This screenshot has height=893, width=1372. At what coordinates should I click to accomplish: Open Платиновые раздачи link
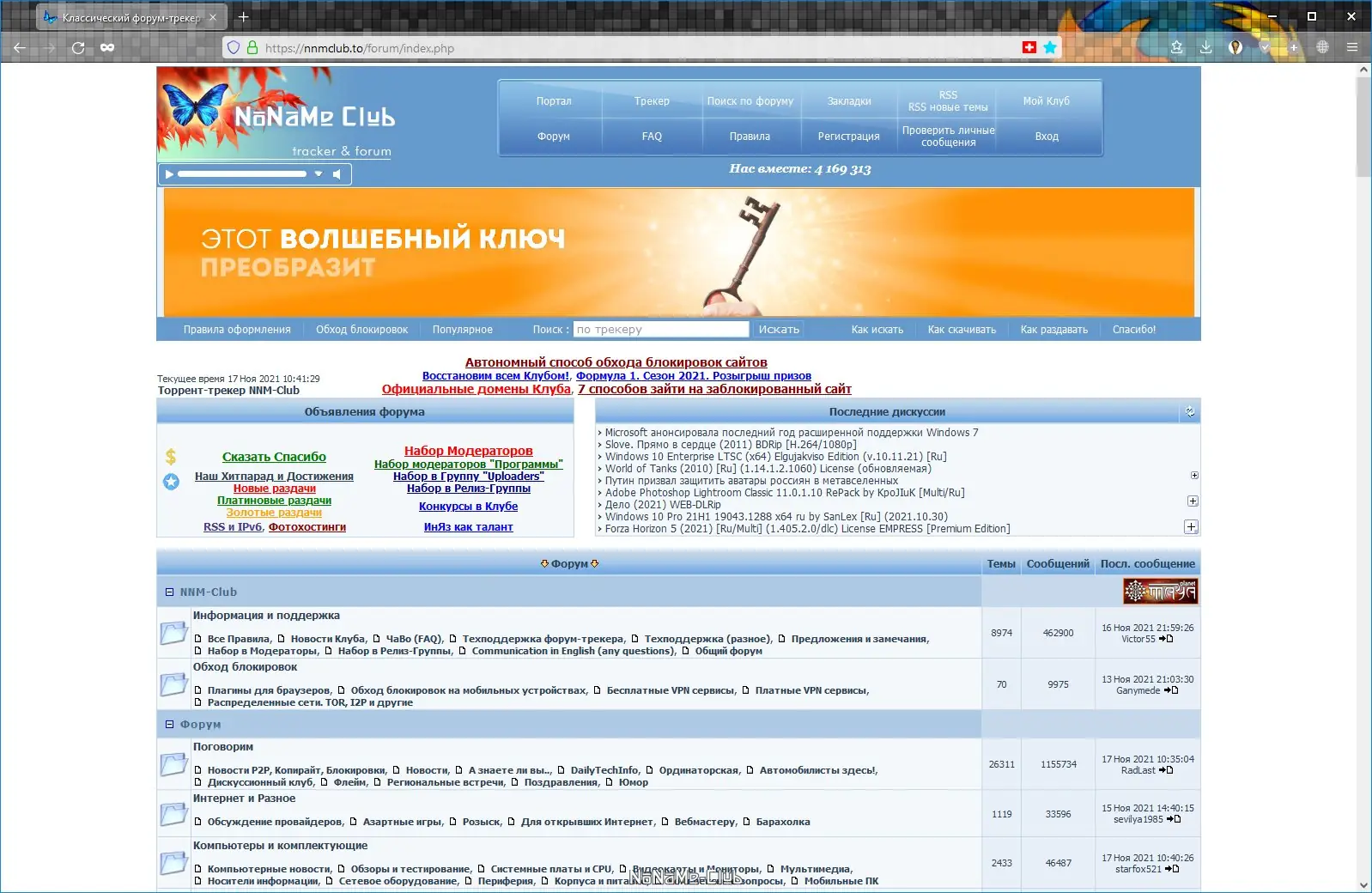pos(274,501)
